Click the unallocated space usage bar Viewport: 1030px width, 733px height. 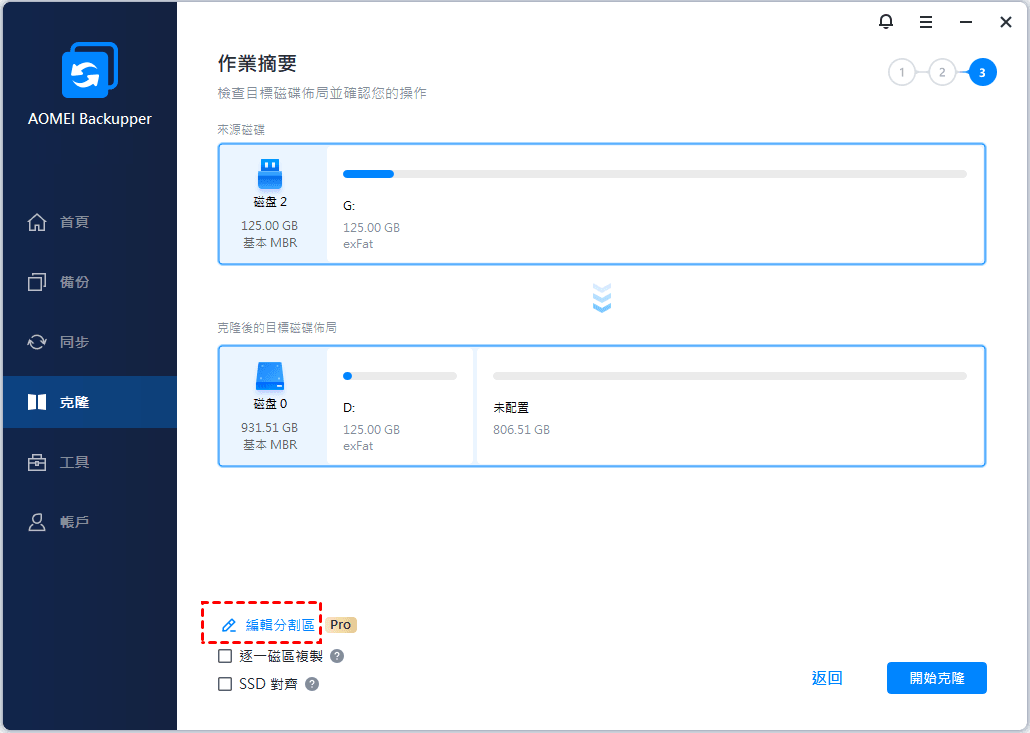coord(730,376)
